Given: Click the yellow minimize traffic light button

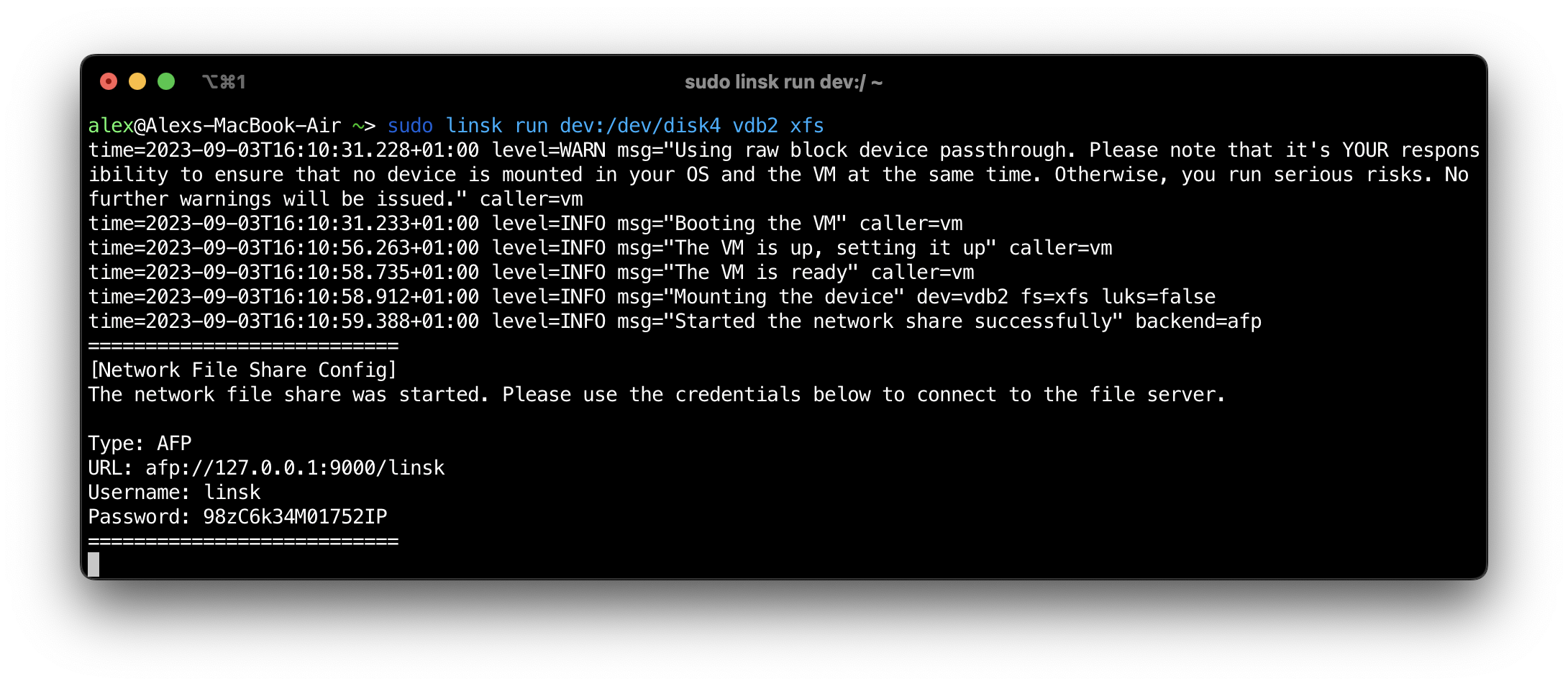Looking at the screenshot, I should [x=137, y=81].
